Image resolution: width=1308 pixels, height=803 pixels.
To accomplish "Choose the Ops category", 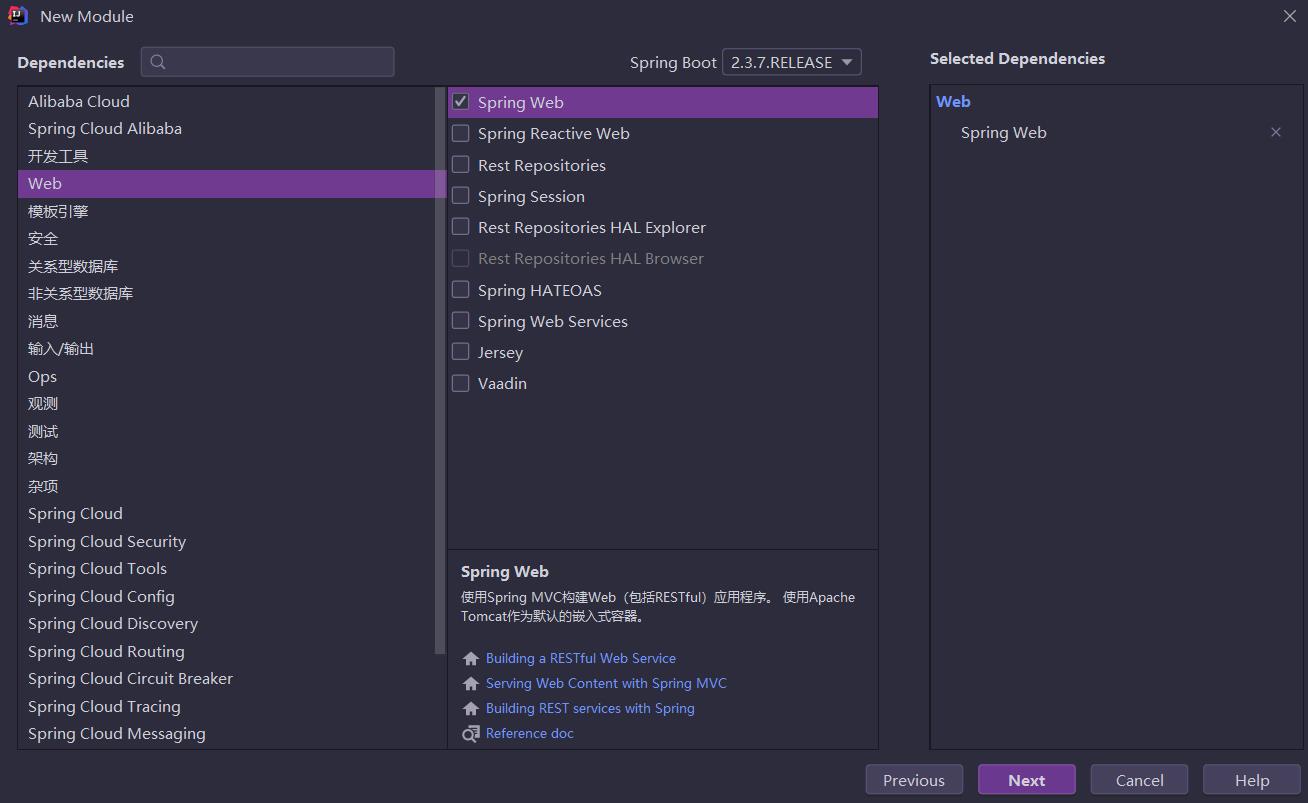I will tap(226, 376).
